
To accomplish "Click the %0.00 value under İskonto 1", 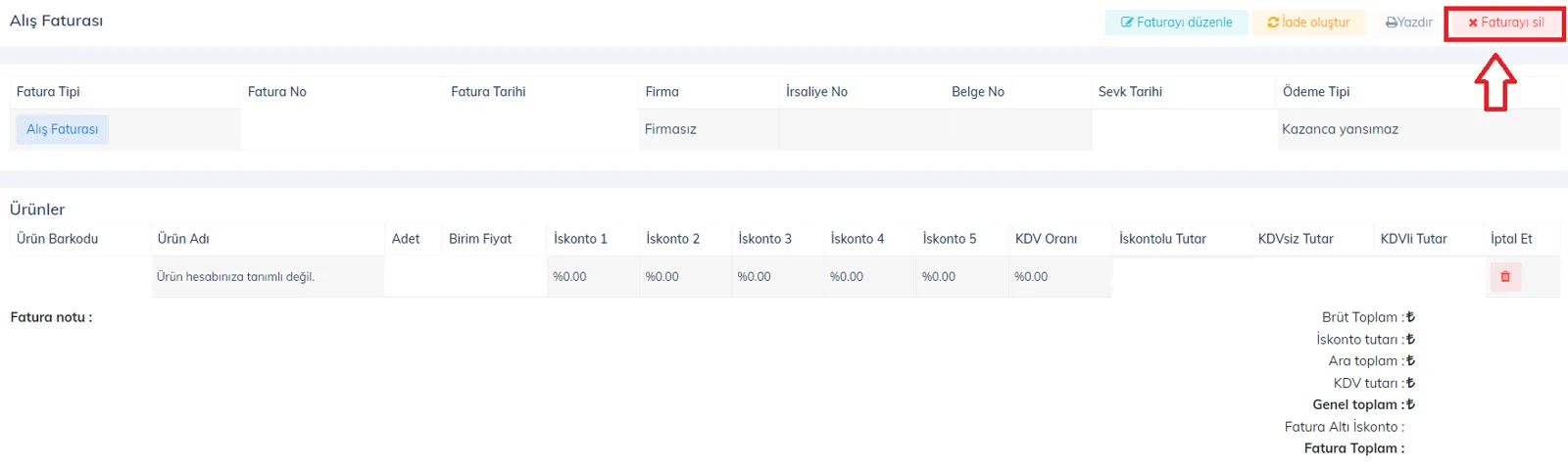I will pyautogui.click(x=569, y=277).
